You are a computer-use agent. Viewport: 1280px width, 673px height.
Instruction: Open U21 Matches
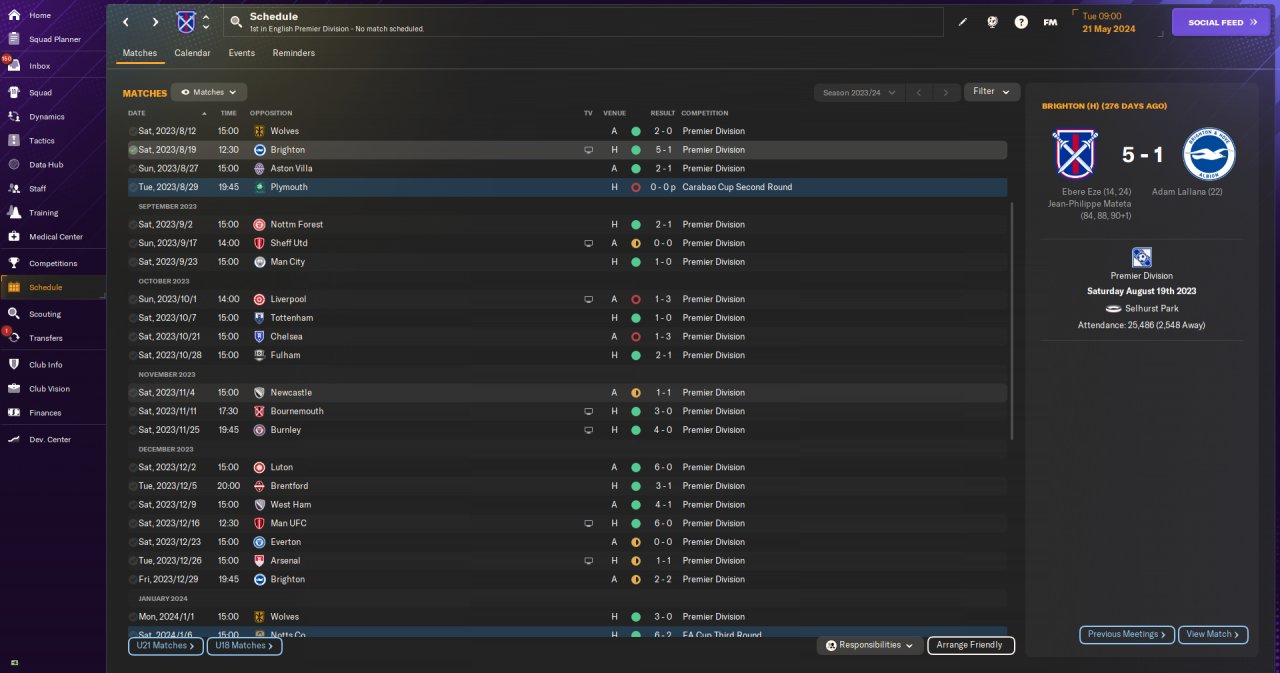pos(166,646)
